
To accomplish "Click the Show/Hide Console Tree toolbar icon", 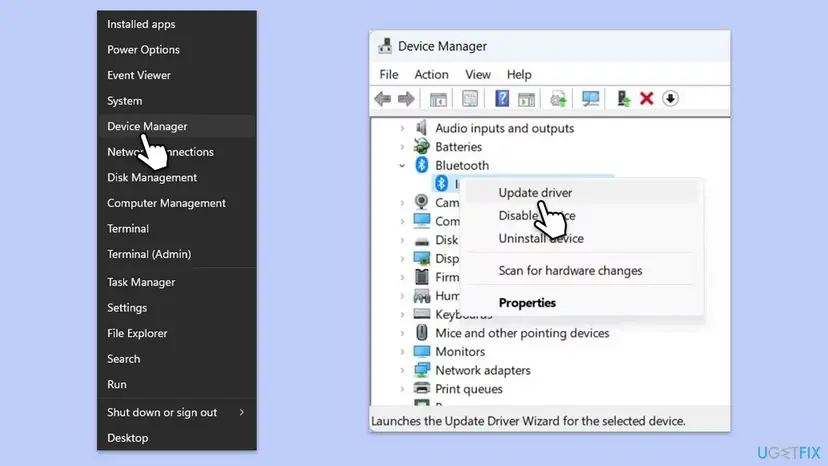I will (438, 99).
